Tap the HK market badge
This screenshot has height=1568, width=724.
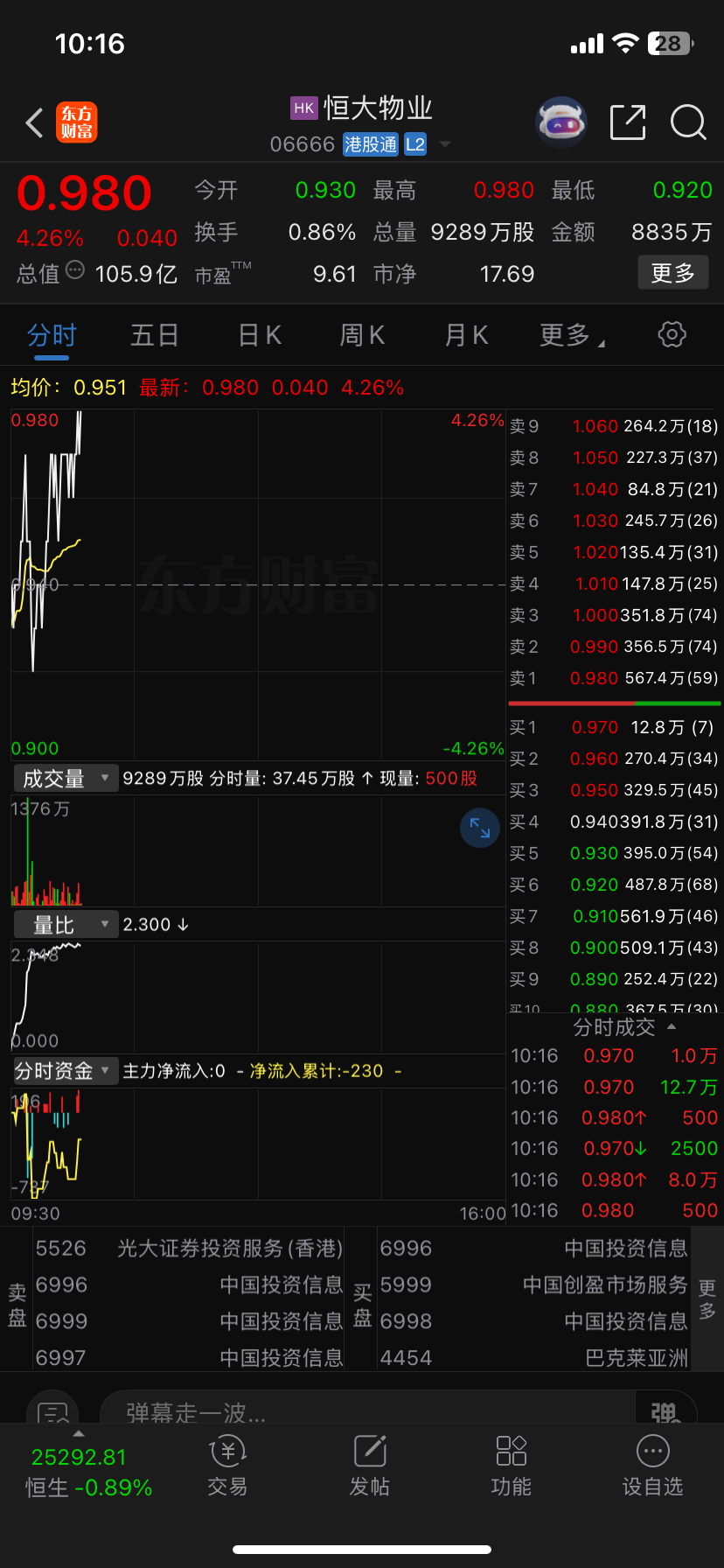(304, 108)
